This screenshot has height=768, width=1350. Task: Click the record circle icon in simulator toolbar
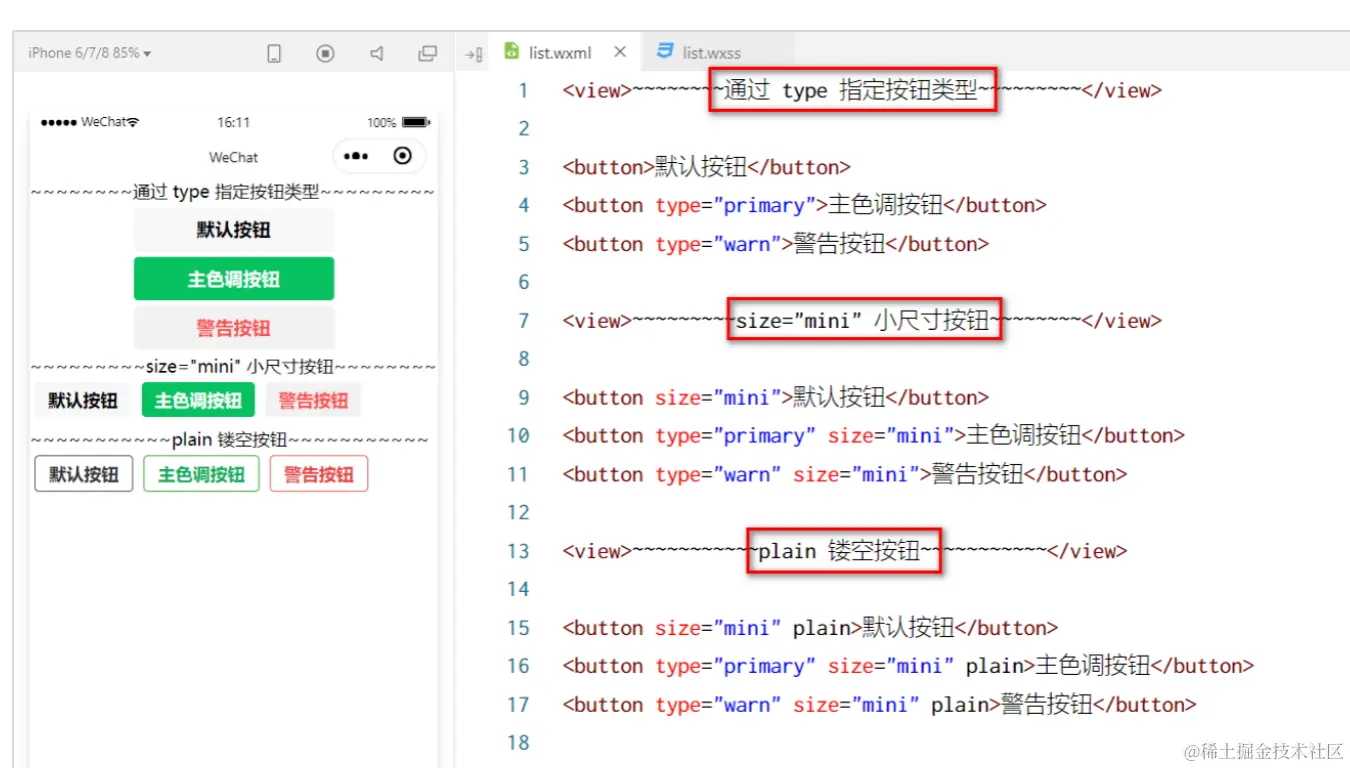pyautogui.click(x=325, y=54)
